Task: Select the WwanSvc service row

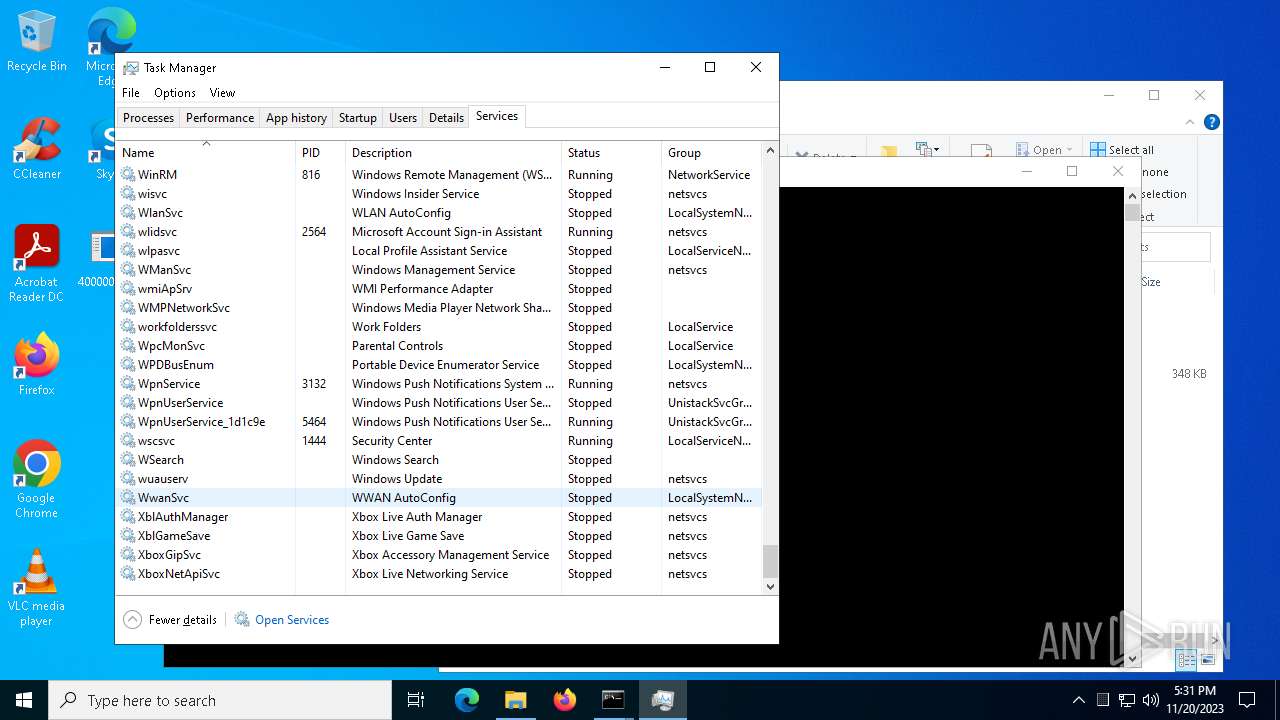Action: 439,498
